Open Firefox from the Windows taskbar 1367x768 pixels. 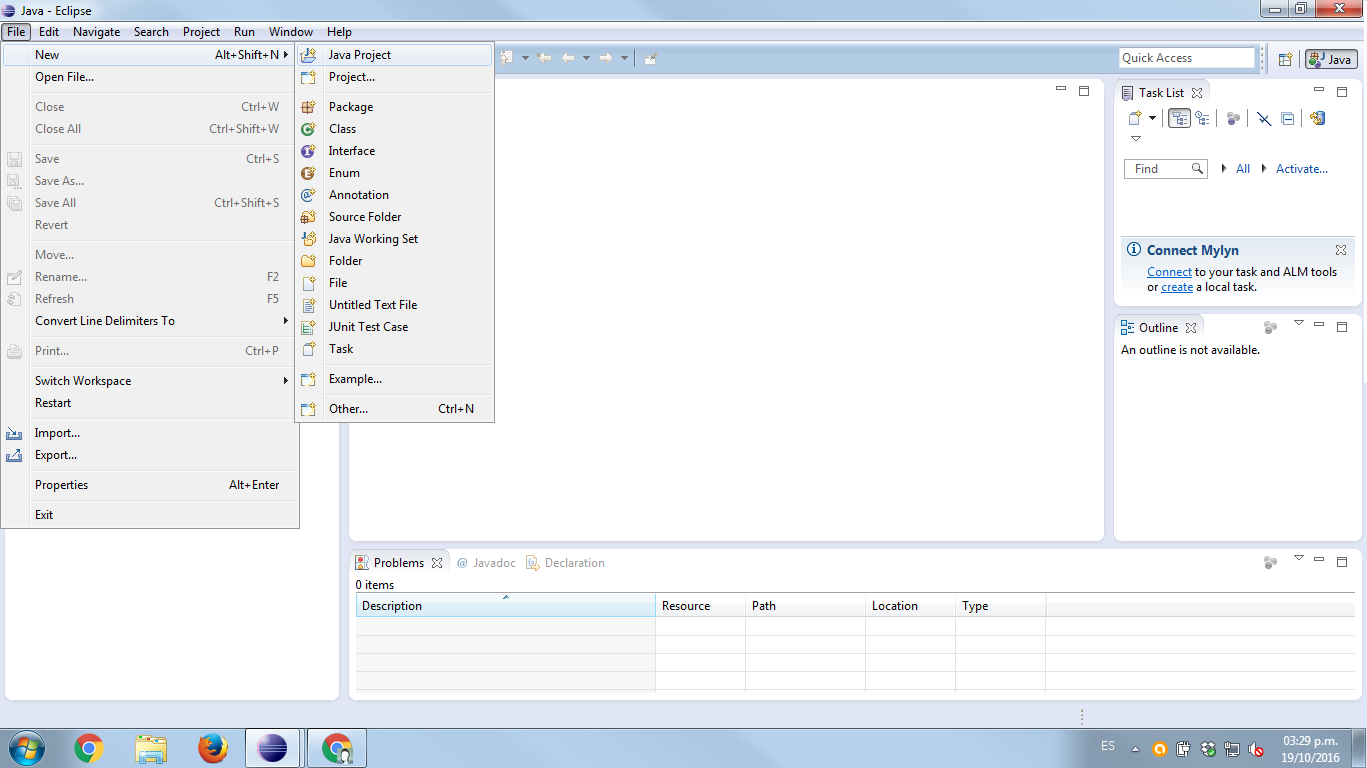212,748
